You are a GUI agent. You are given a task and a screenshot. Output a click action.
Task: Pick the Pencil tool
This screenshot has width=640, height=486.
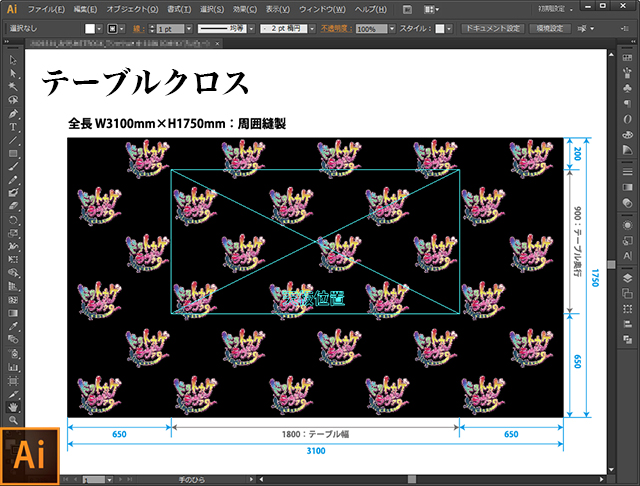(x=13, y=180)
